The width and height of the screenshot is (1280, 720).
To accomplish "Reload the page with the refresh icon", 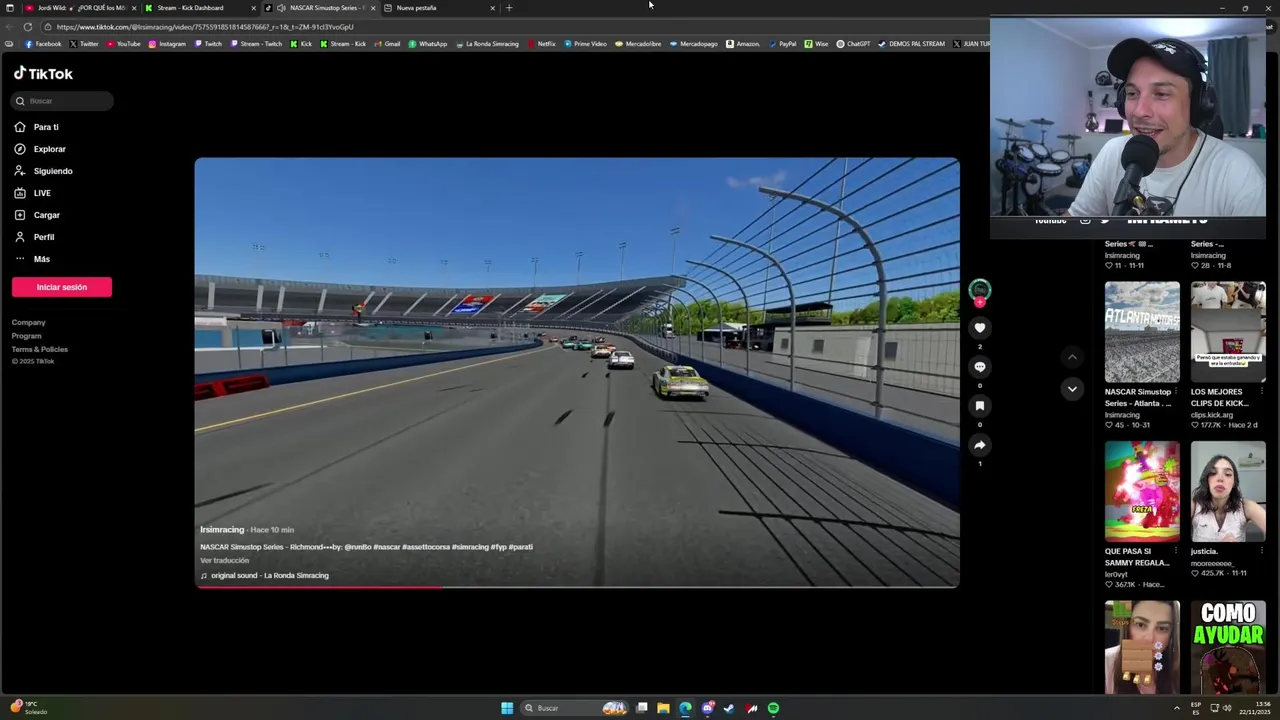I will 27,27.
